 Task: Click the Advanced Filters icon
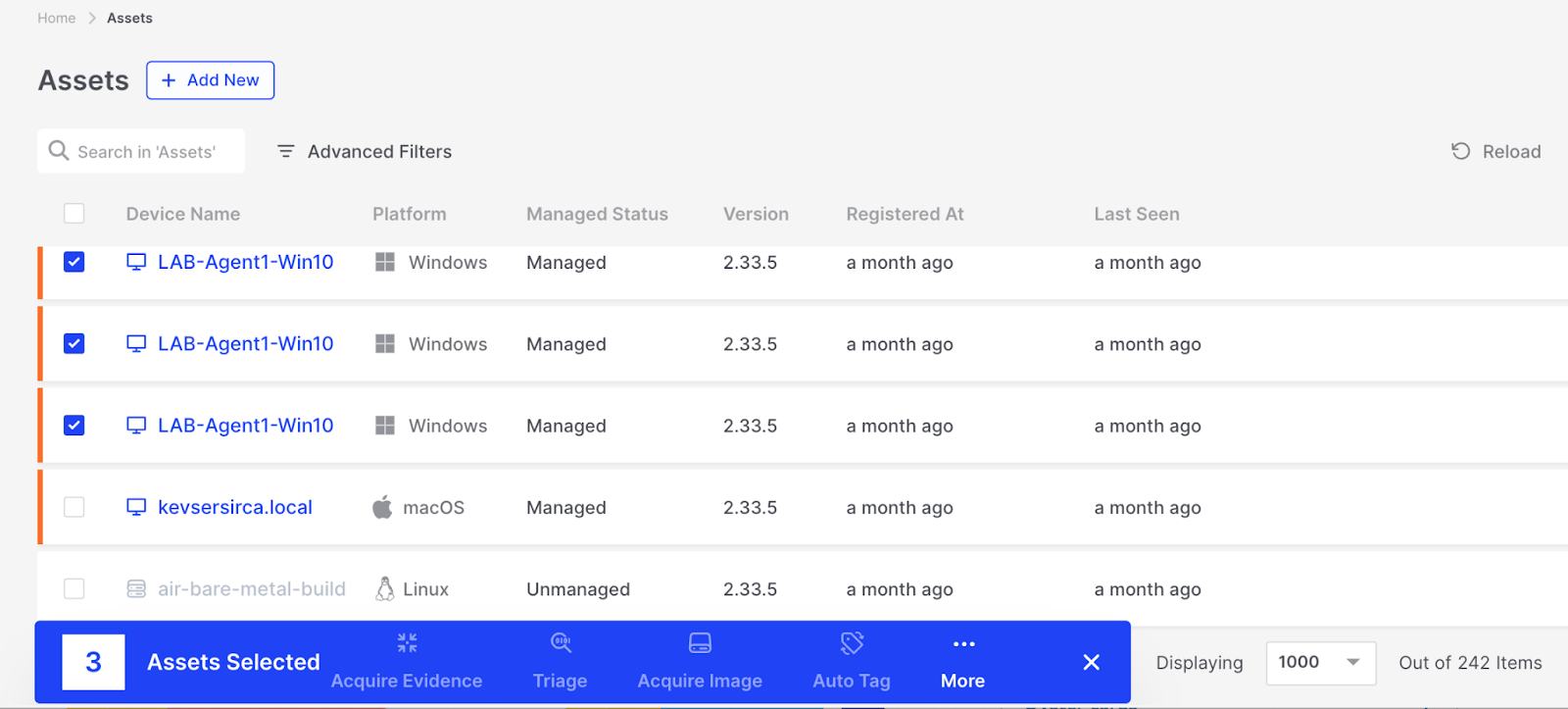(x=286, y=151)
